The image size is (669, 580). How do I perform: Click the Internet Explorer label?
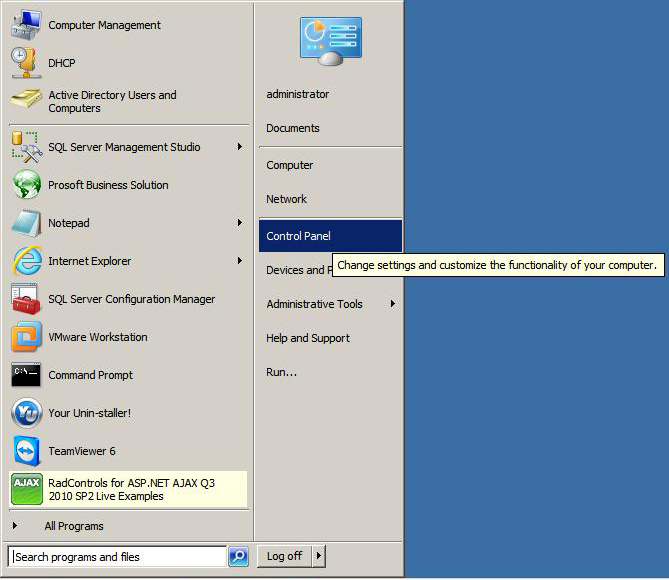(x=89, y=261)
